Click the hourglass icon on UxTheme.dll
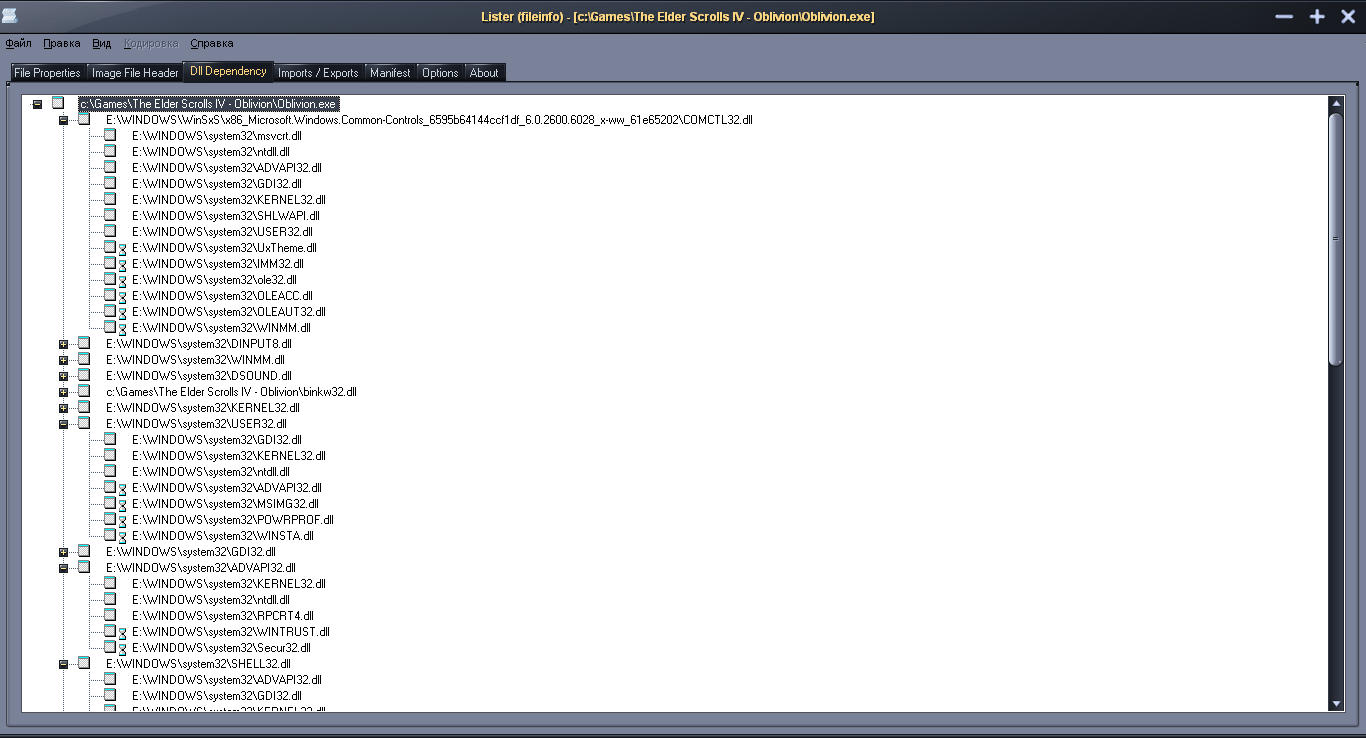 click(123, 249)
